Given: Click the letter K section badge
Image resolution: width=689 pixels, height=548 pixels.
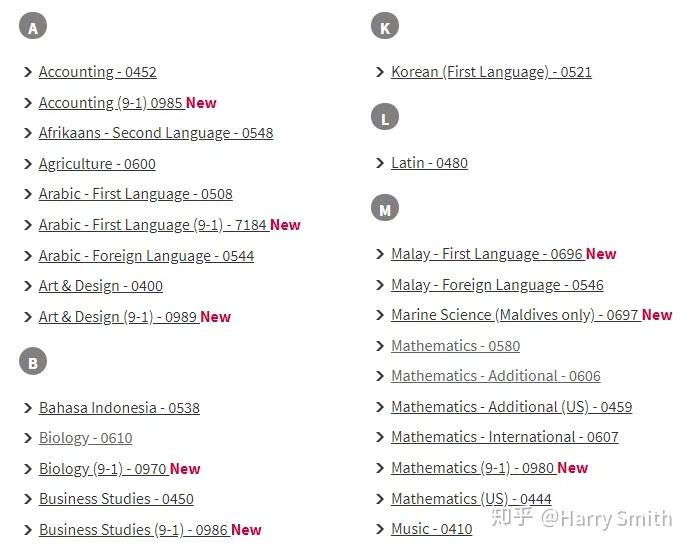Looking at the screenshot, I should [x=385, y=26].
